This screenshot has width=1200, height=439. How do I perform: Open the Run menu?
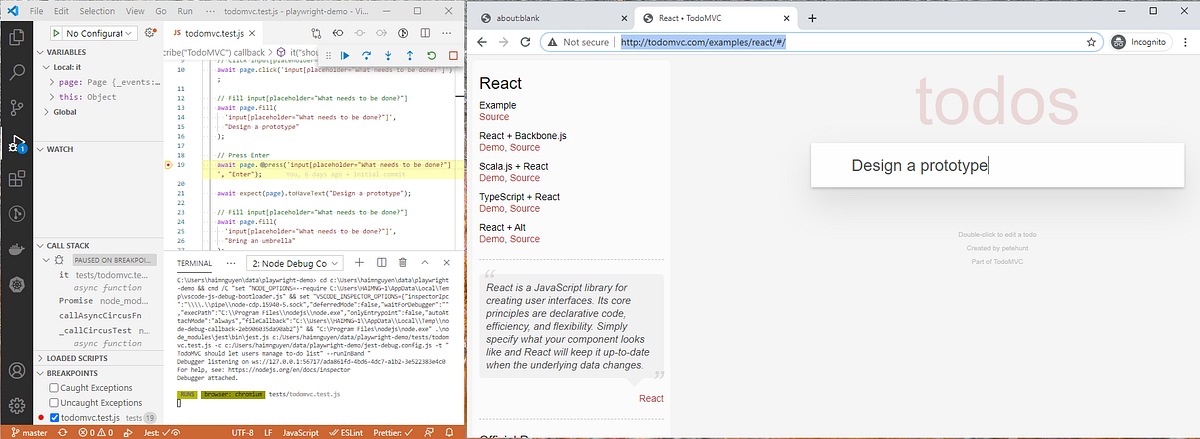185,11
